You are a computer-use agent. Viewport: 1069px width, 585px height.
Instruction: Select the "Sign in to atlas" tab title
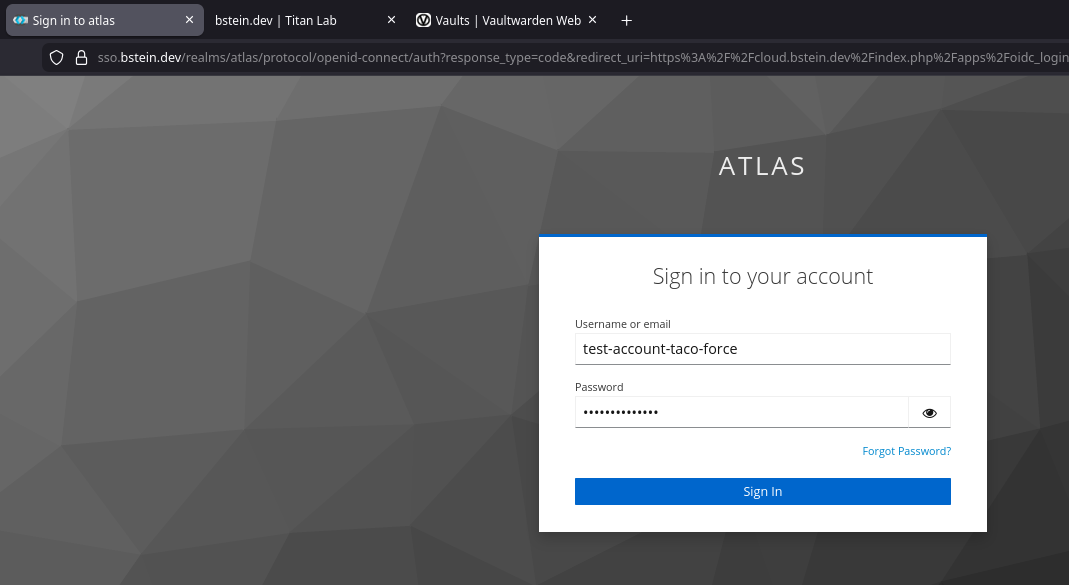click(x=74, y=20)
